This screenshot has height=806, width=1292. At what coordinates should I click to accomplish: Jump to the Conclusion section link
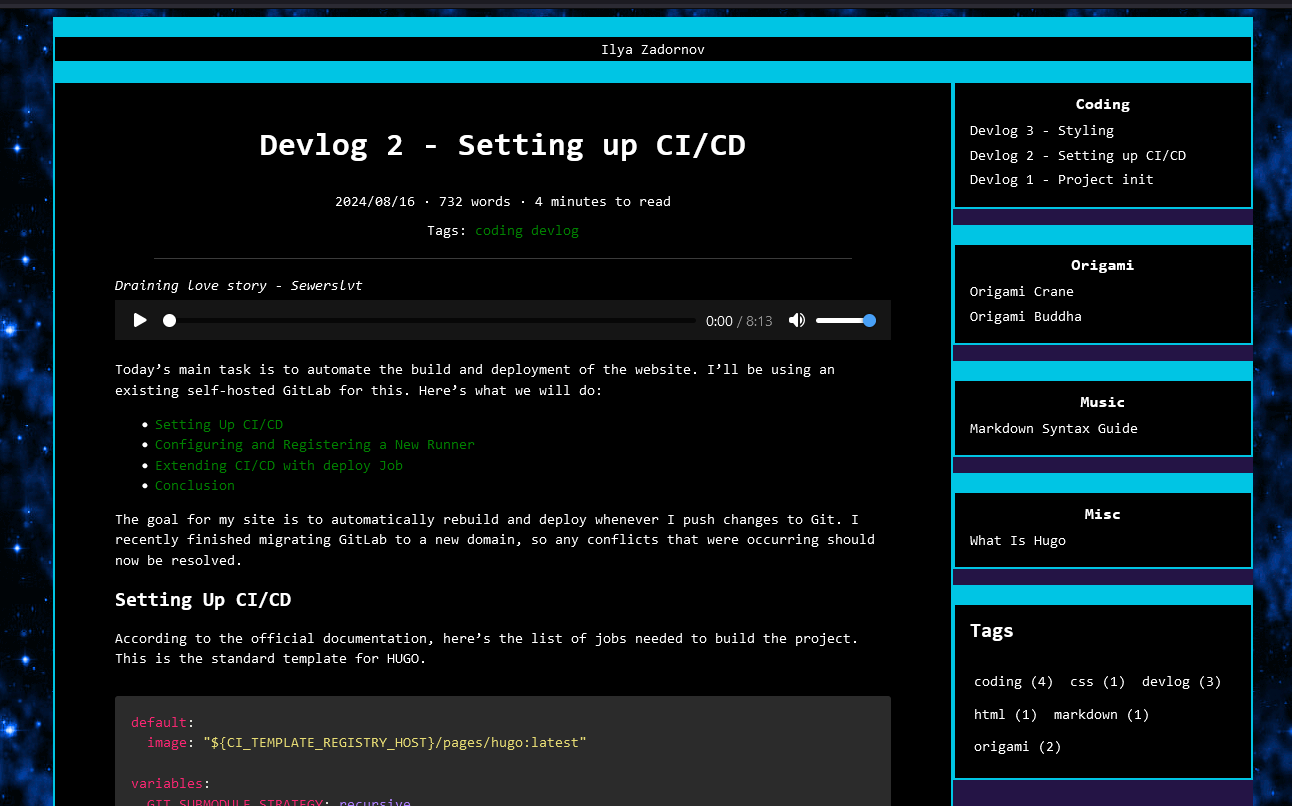click(x=195, y=485)
